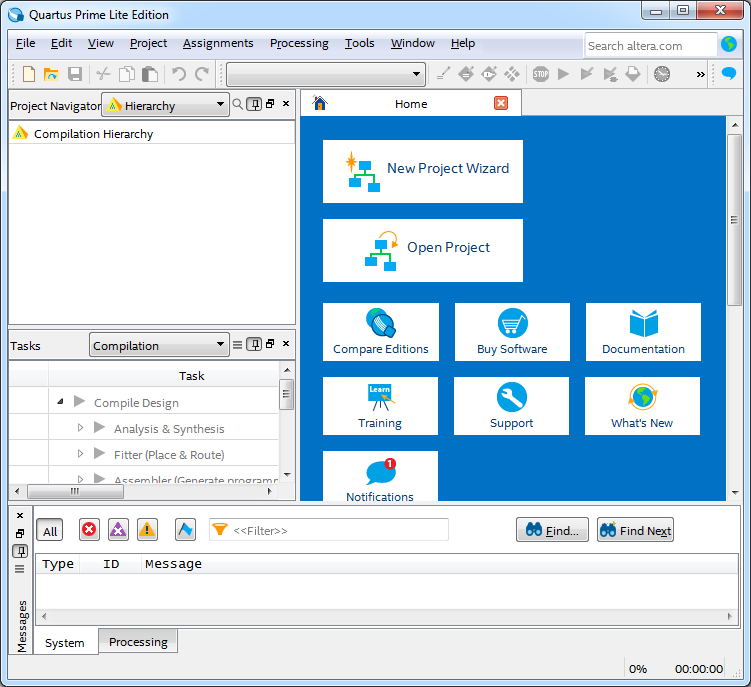Click the Tasks list vertical scrollbar thumb
This screenshot has height=687, width=751.
286,394
